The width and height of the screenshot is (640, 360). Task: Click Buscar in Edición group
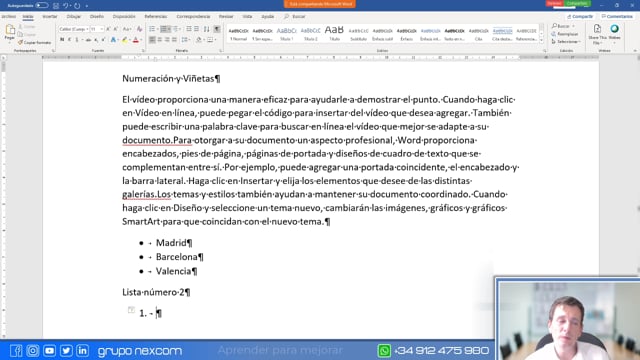(x=563, y=26)
